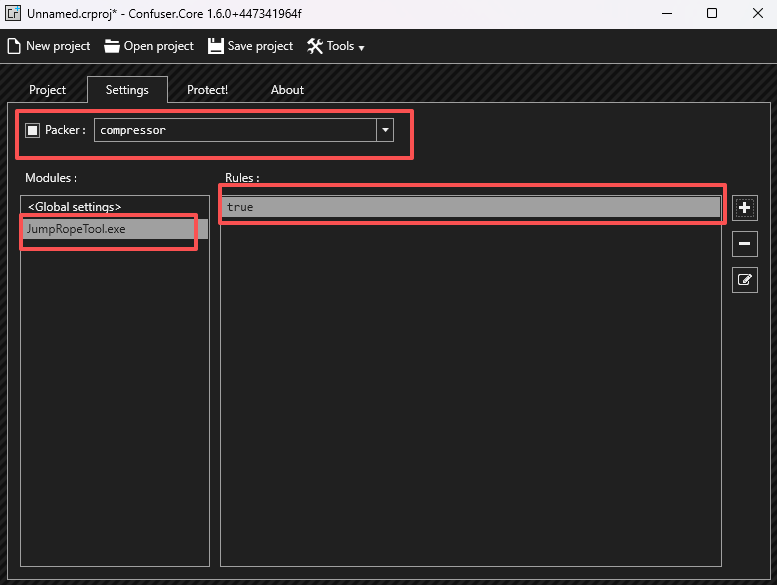
Task: Maximize the Confuser.Core window
Action: (x=711, y=14)
